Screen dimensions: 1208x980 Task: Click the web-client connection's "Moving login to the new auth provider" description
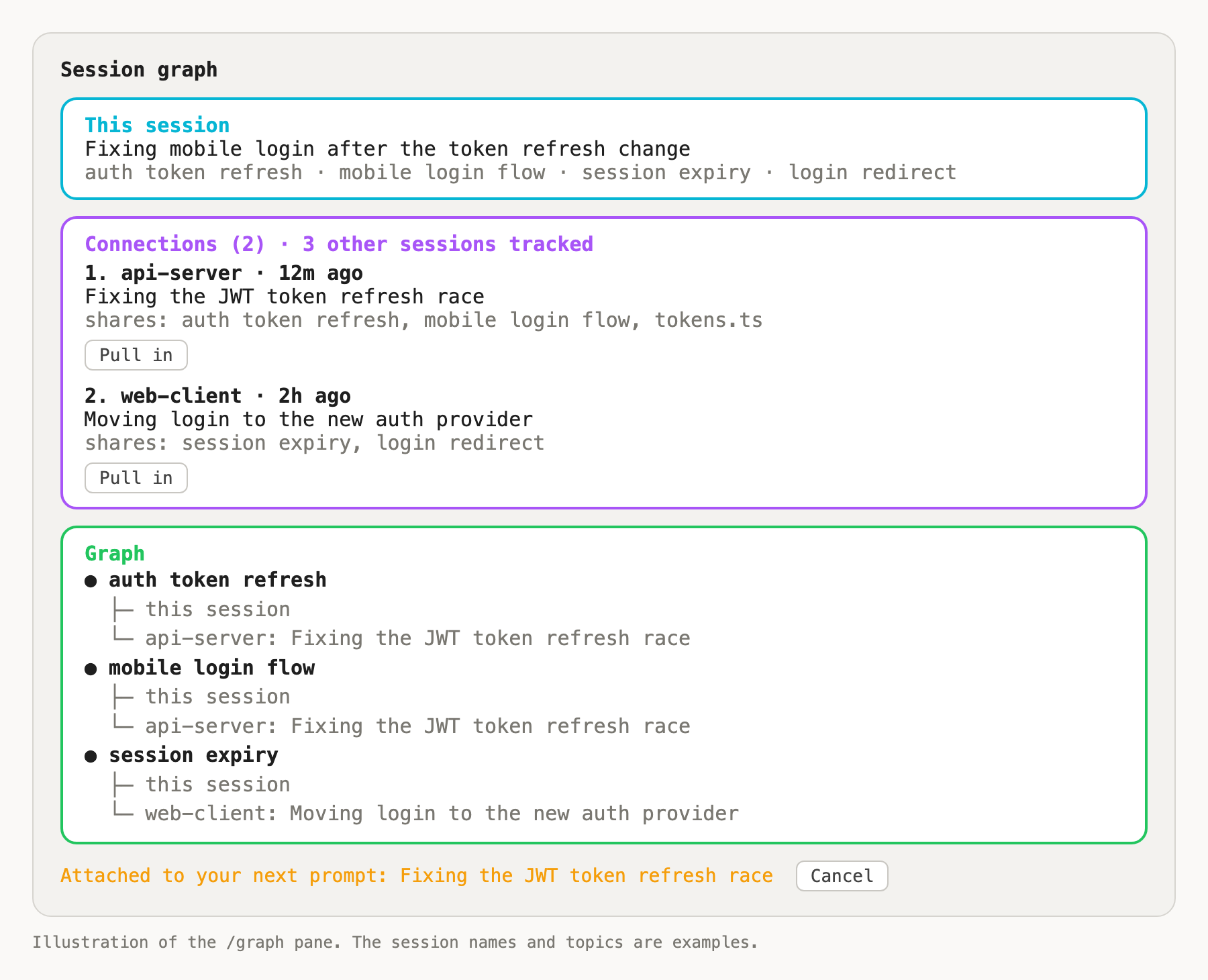tap(309, 420)
